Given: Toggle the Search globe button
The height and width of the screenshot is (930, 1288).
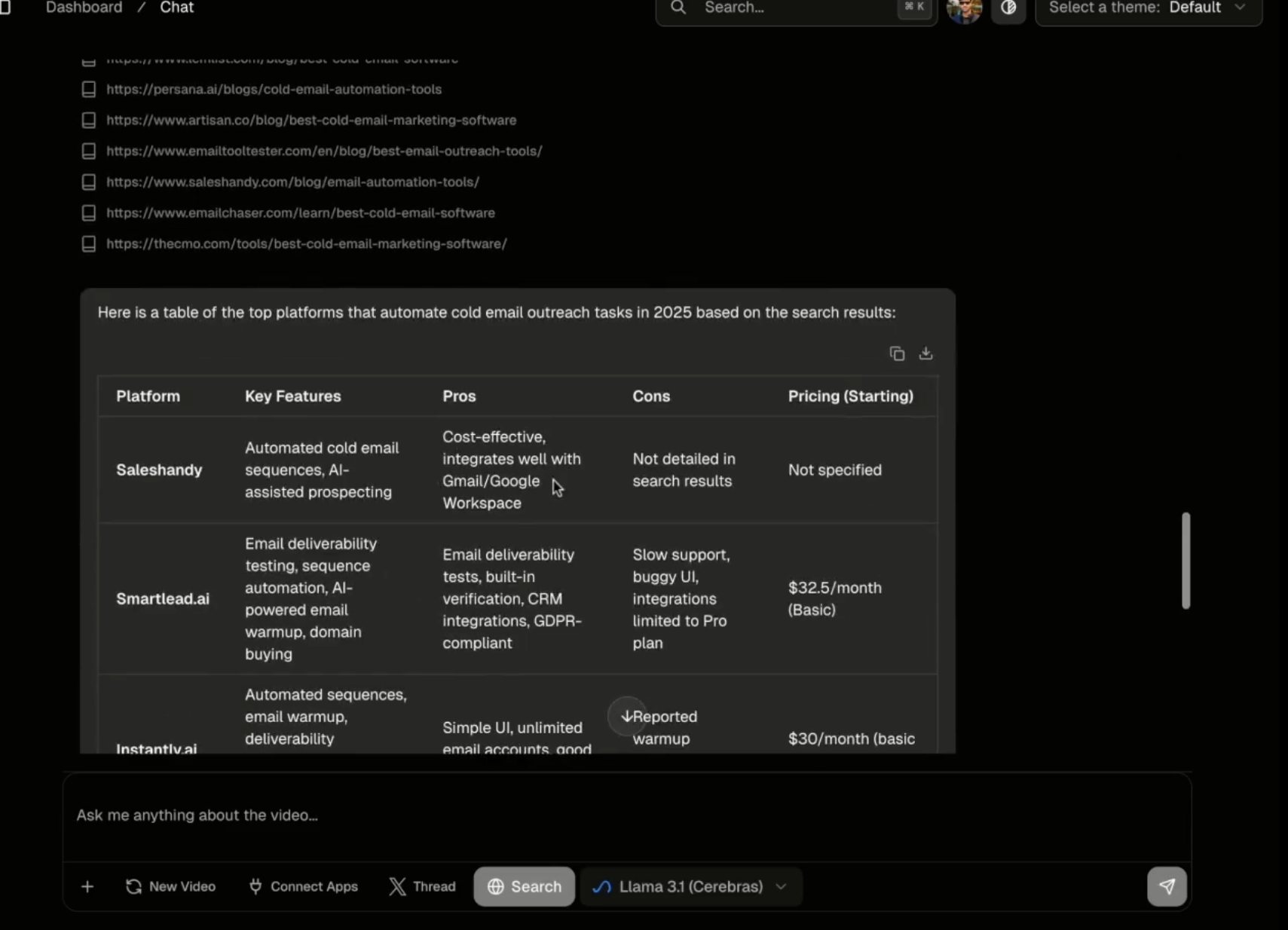Looking at the screenshot, I should click(x=524, y=887).
